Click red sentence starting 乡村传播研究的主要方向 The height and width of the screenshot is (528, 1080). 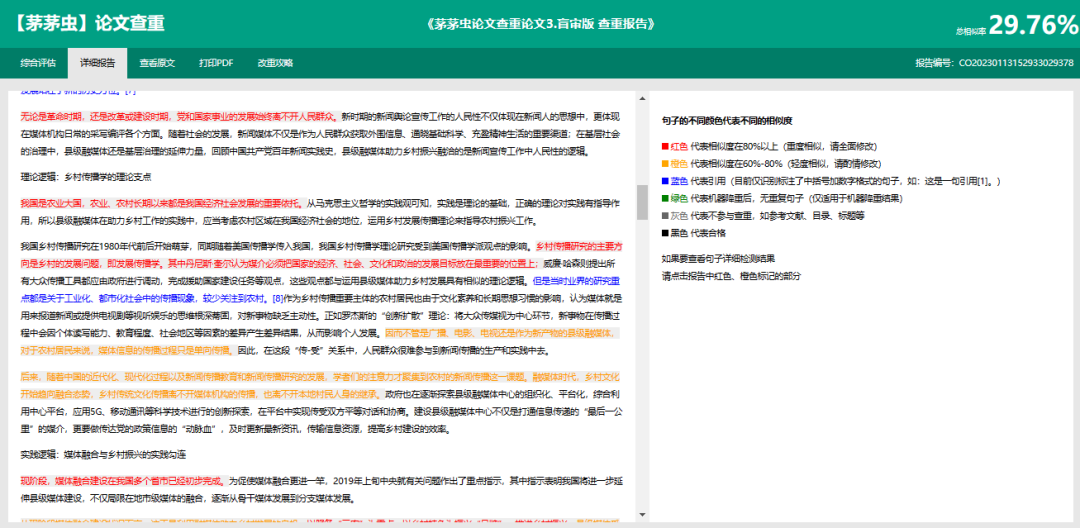[x=322, y=255]
